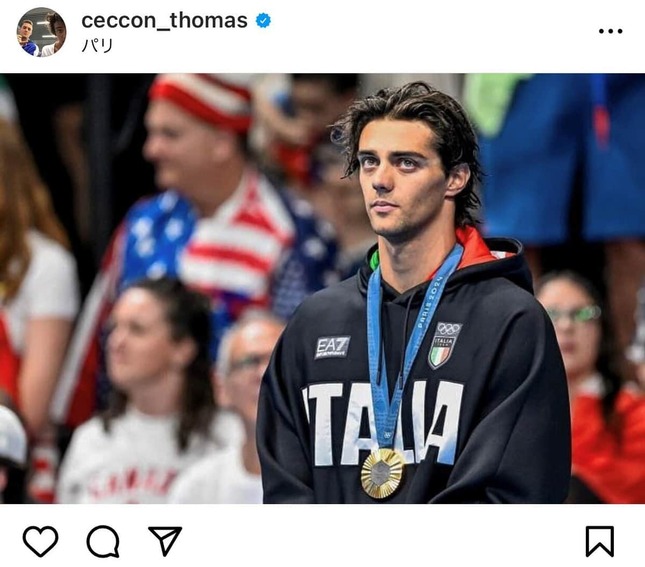
Task: Click the spectator's striped American flag hat
Action: (x=202, y=103)
